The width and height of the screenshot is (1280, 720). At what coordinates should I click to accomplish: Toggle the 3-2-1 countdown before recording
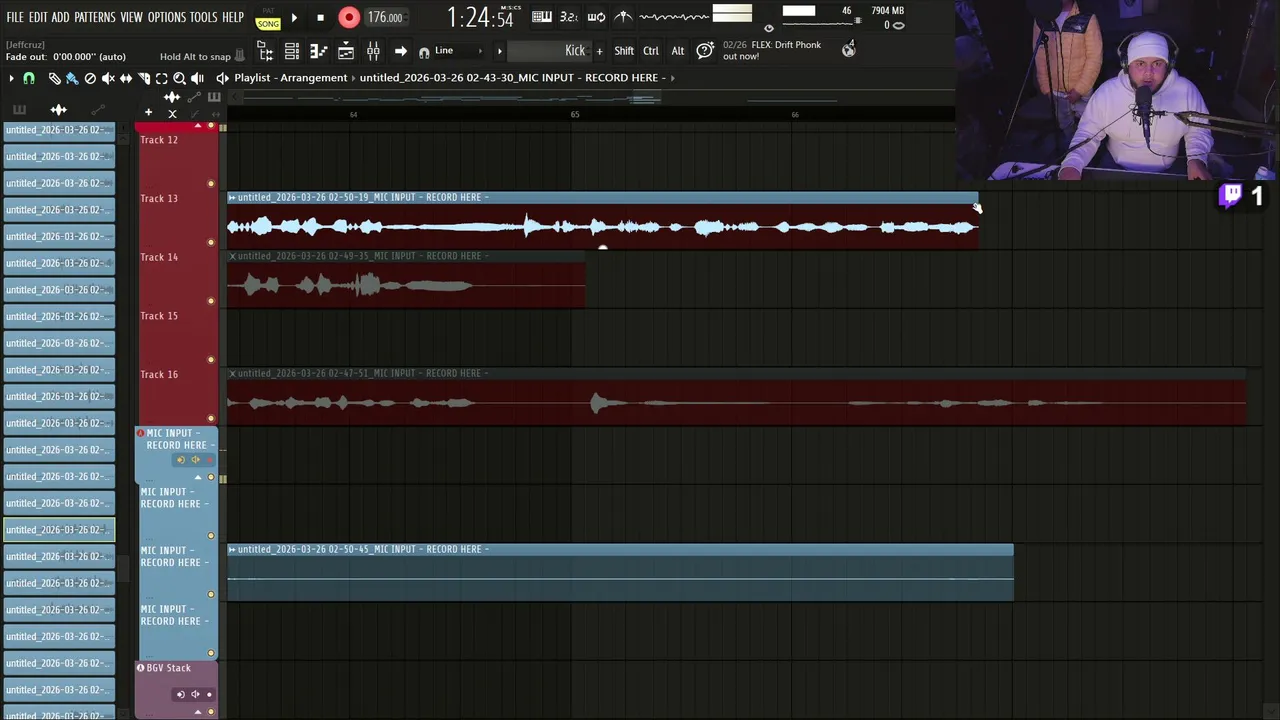tap(569, 17)
